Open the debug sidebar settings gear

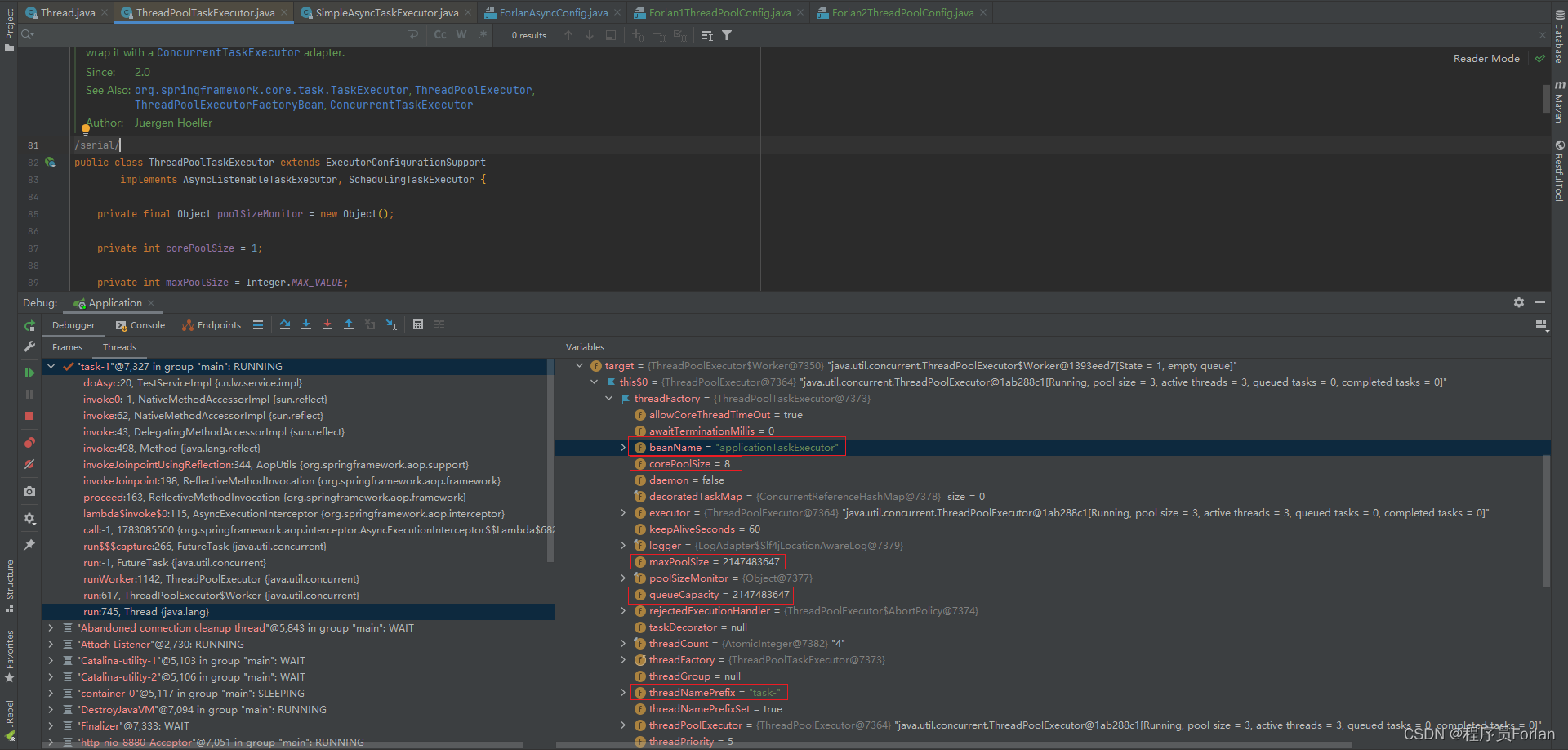coord(29,518)
